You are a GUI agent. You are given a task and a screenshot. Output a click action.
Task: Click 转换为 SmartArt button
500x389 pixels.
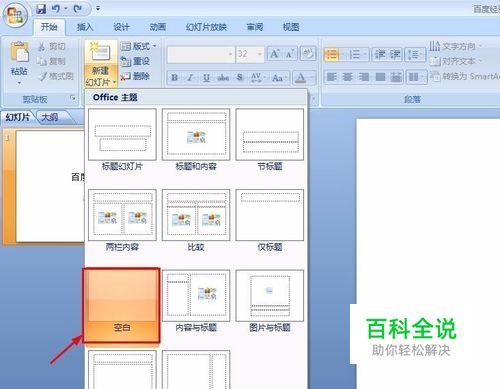(465, 76)
